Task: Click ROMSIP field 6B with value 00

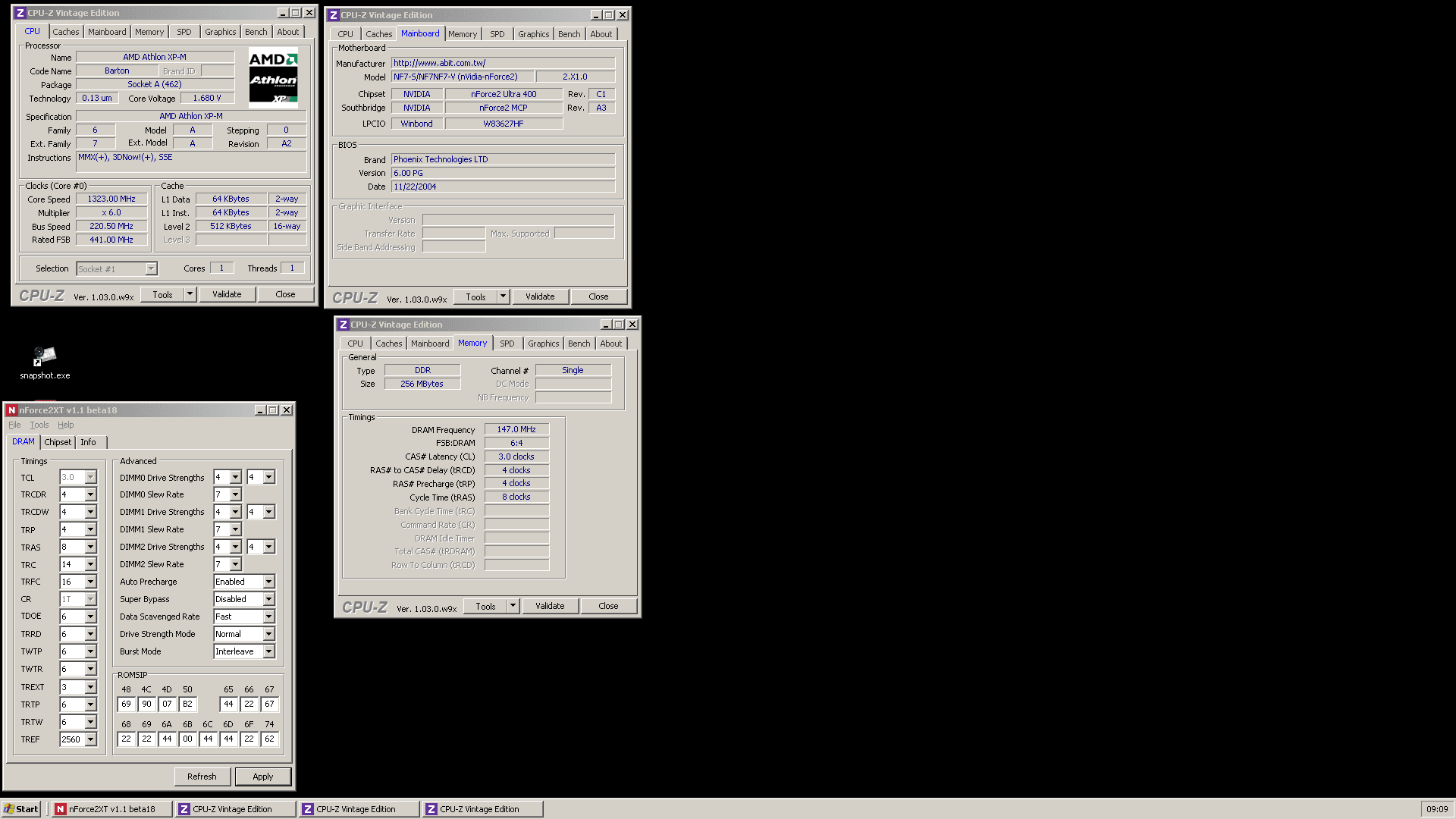Action: (188, 739)
